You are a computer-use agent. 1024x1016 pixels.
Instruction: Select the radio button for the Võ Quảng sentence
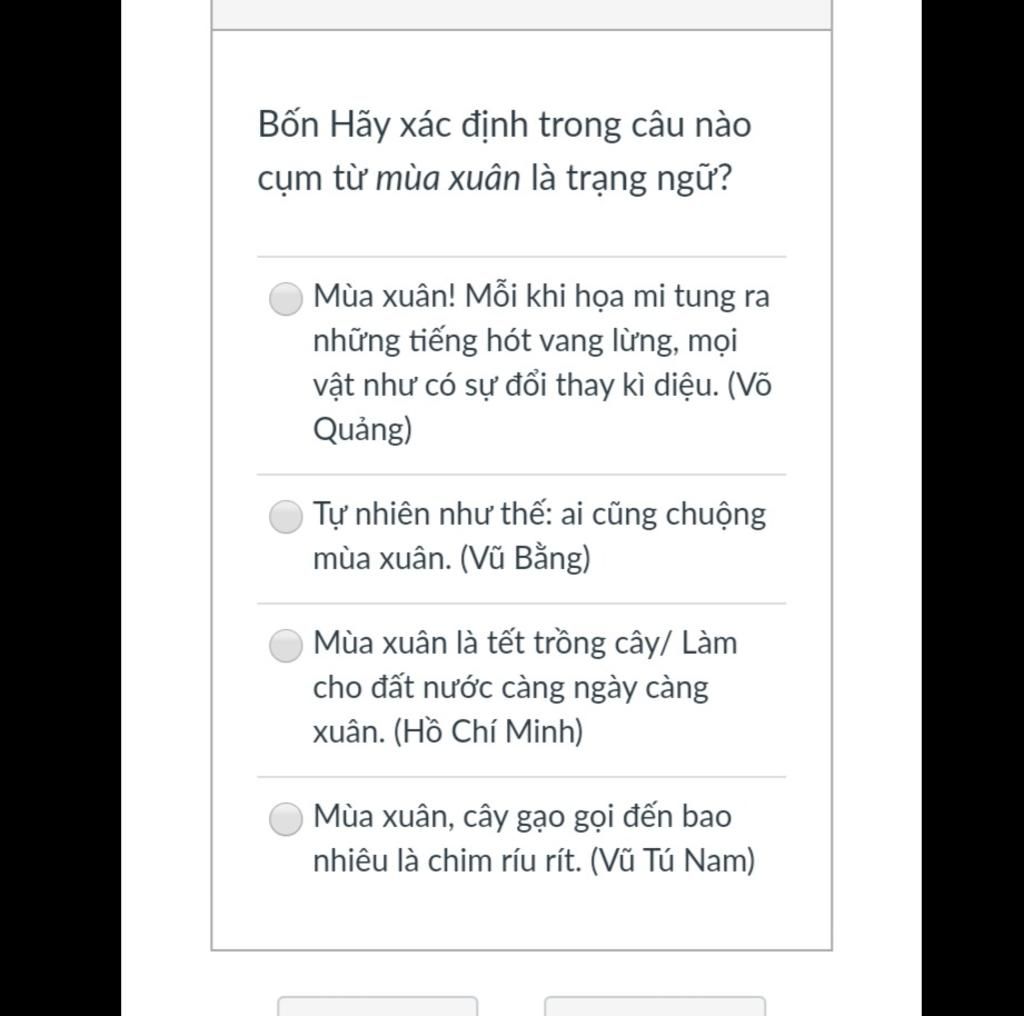coord(286,298)
